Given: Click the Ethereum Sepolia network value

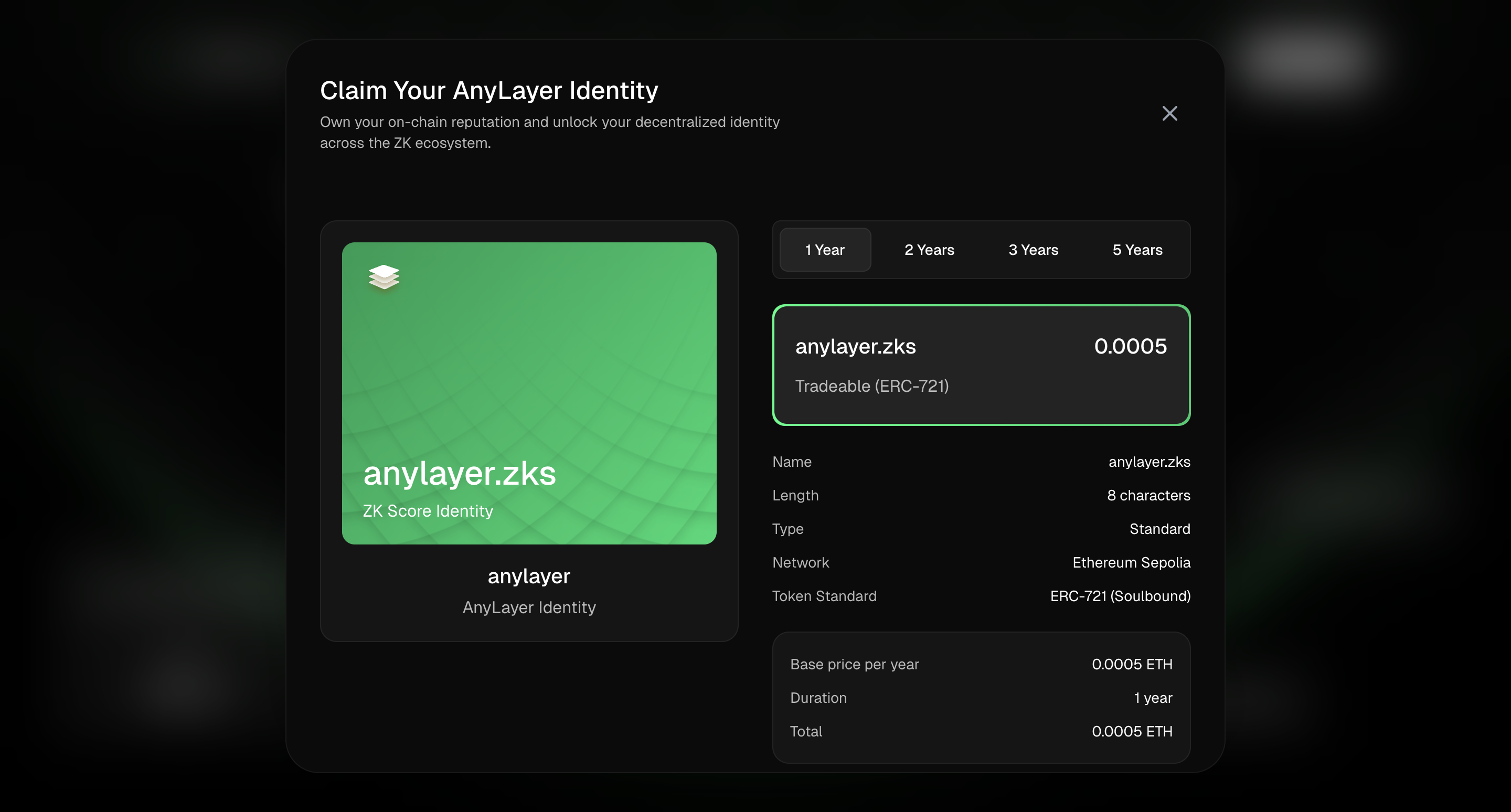Looking at the screenshot, I should point(1131,562).
